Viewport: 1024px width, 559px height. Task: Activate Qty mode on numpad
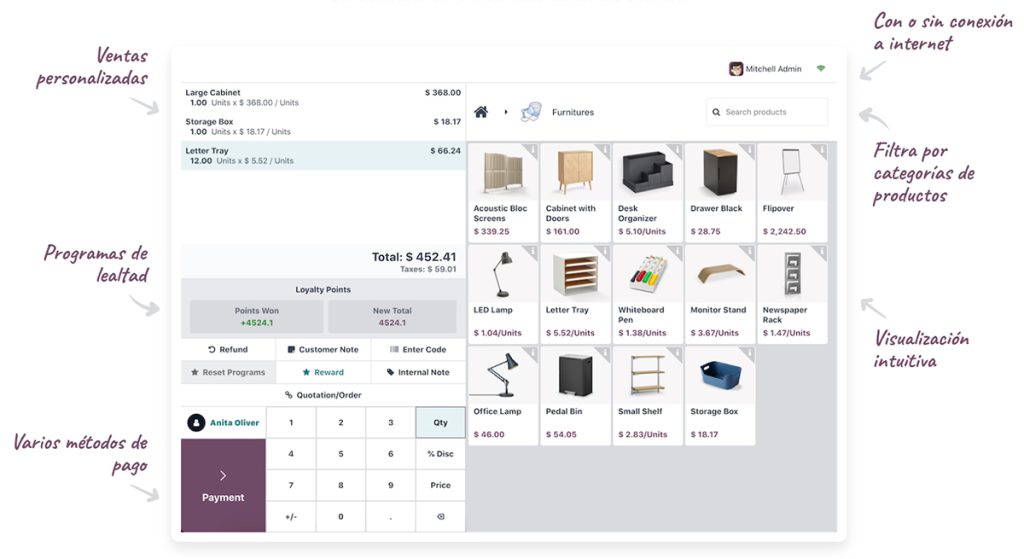pyautogui.click(x=440, y=423)
